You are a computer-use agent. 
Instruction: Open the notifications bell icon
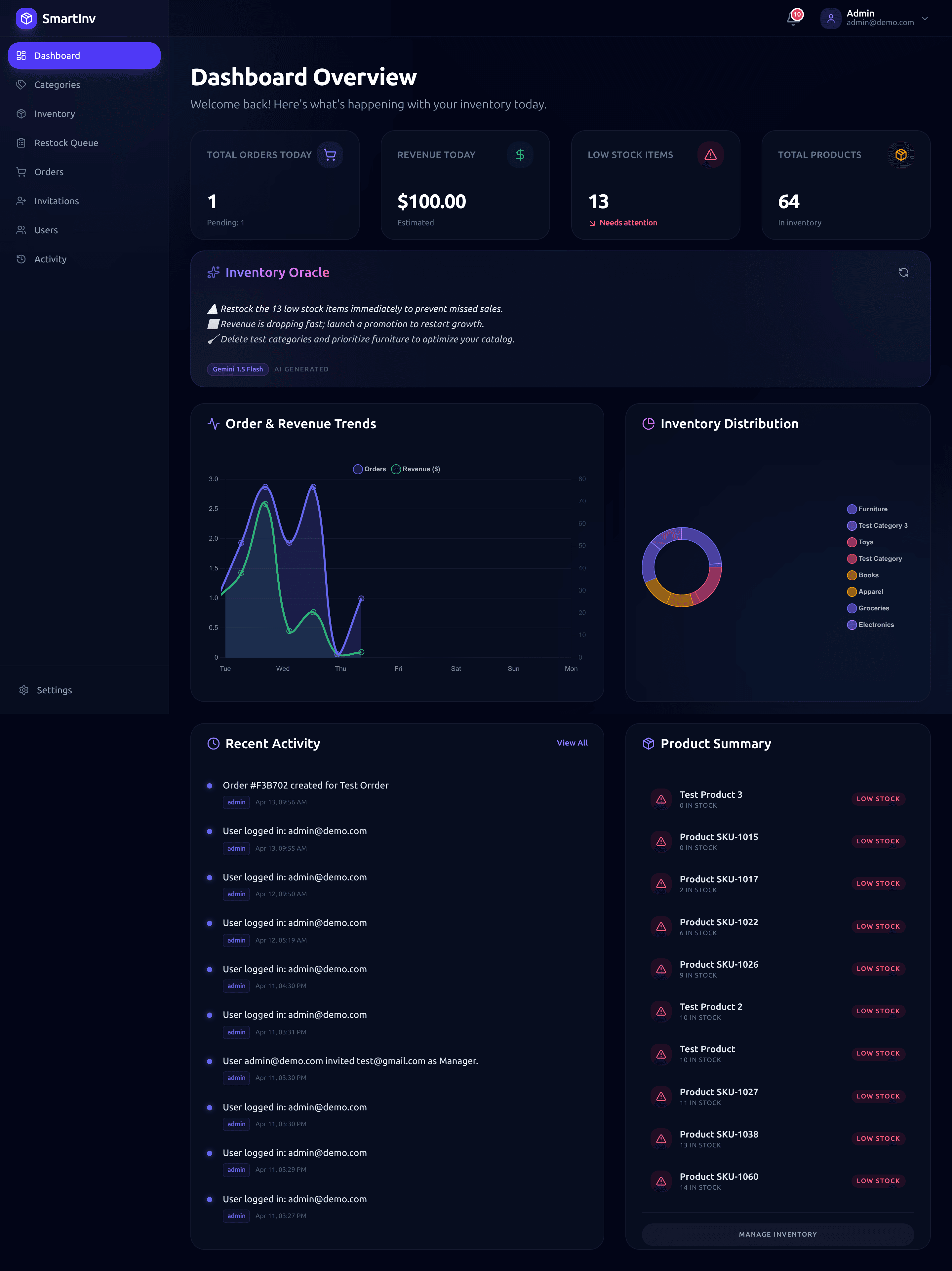coord(793,19)
